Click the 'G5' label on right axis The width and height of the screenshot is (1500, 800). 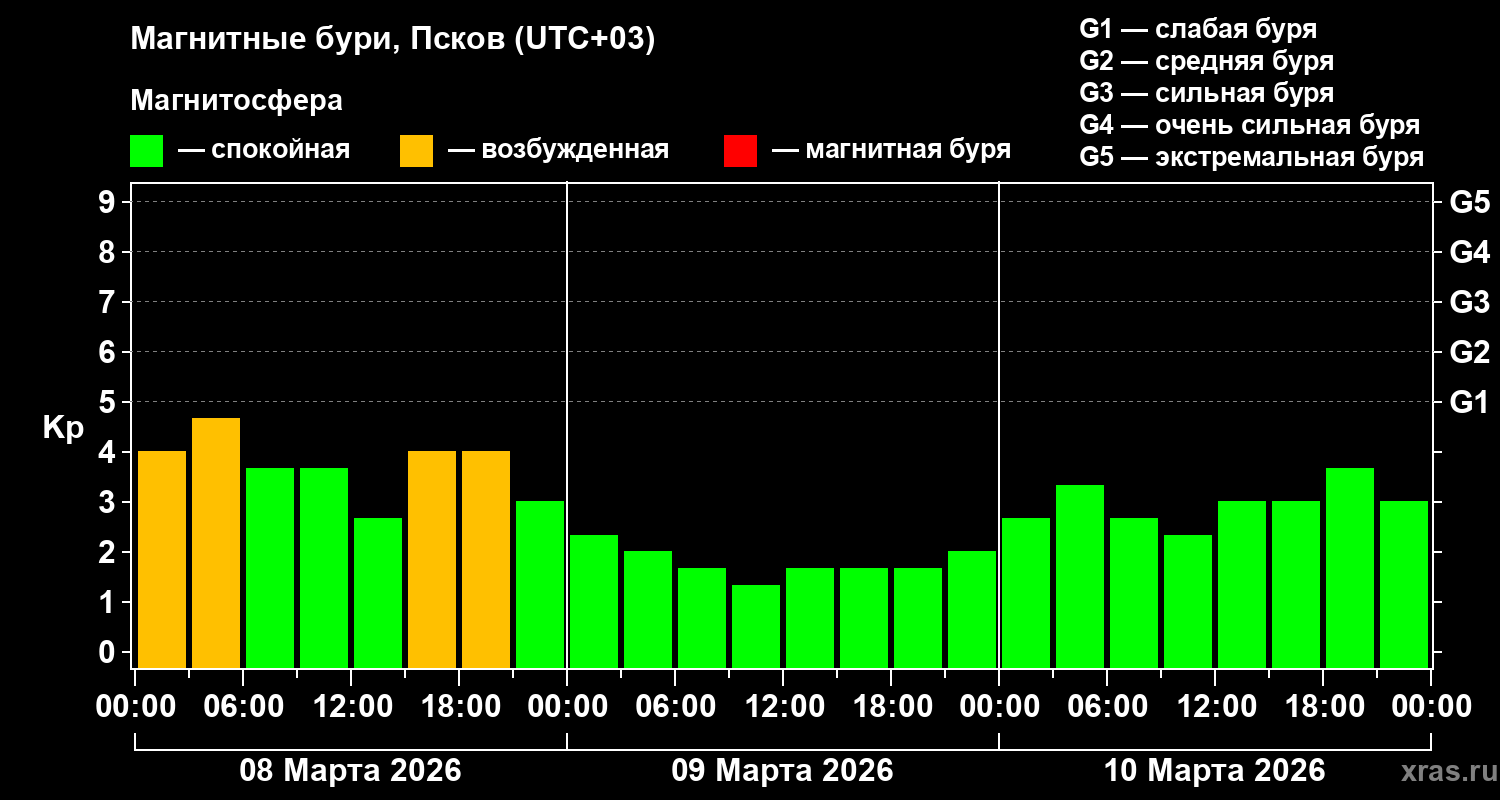point(1469,202)
